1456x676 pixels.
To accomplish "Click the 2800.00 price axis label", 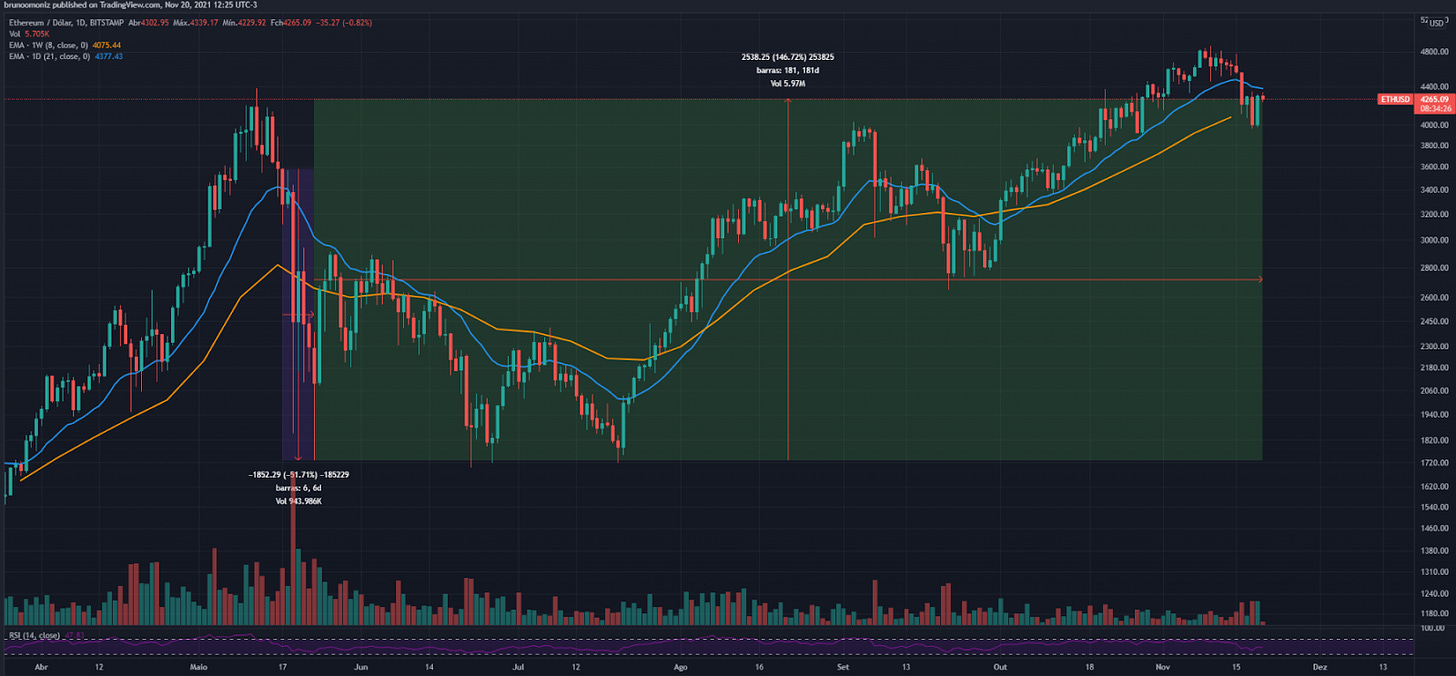I will pyautogui.click(x=1435, y=268).
